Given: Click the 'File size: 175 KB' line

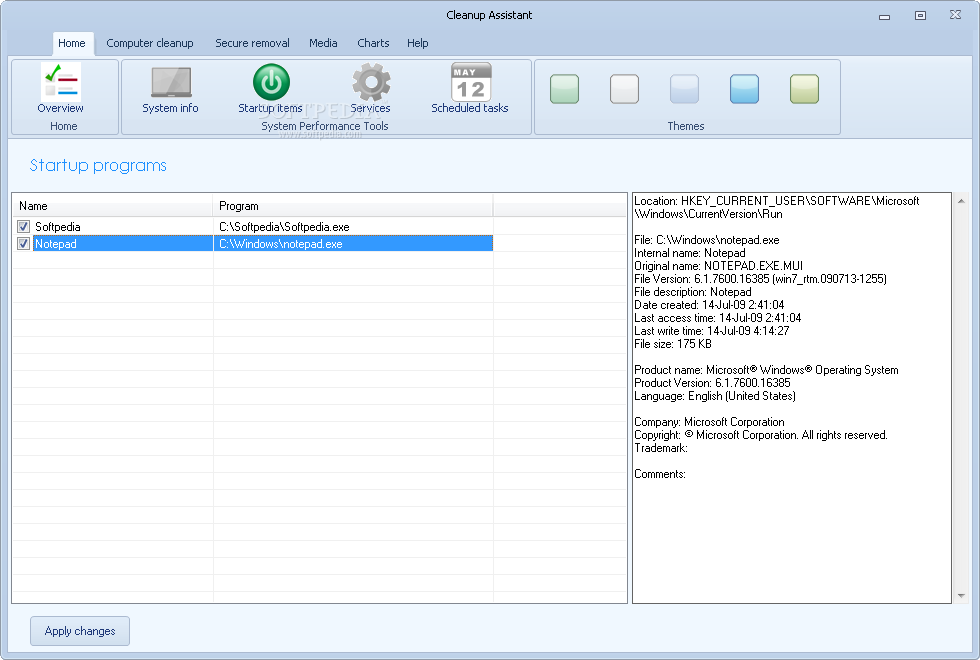Looking at the screenshot, I should pos(672,344).
